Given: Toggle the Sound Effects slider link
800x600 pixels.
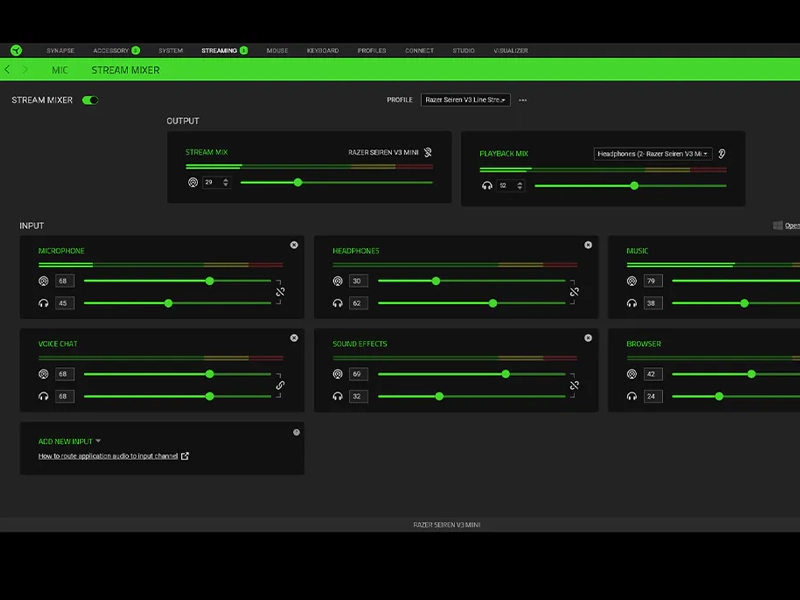Looking at the screenshot, I should [x=574, y=385].
